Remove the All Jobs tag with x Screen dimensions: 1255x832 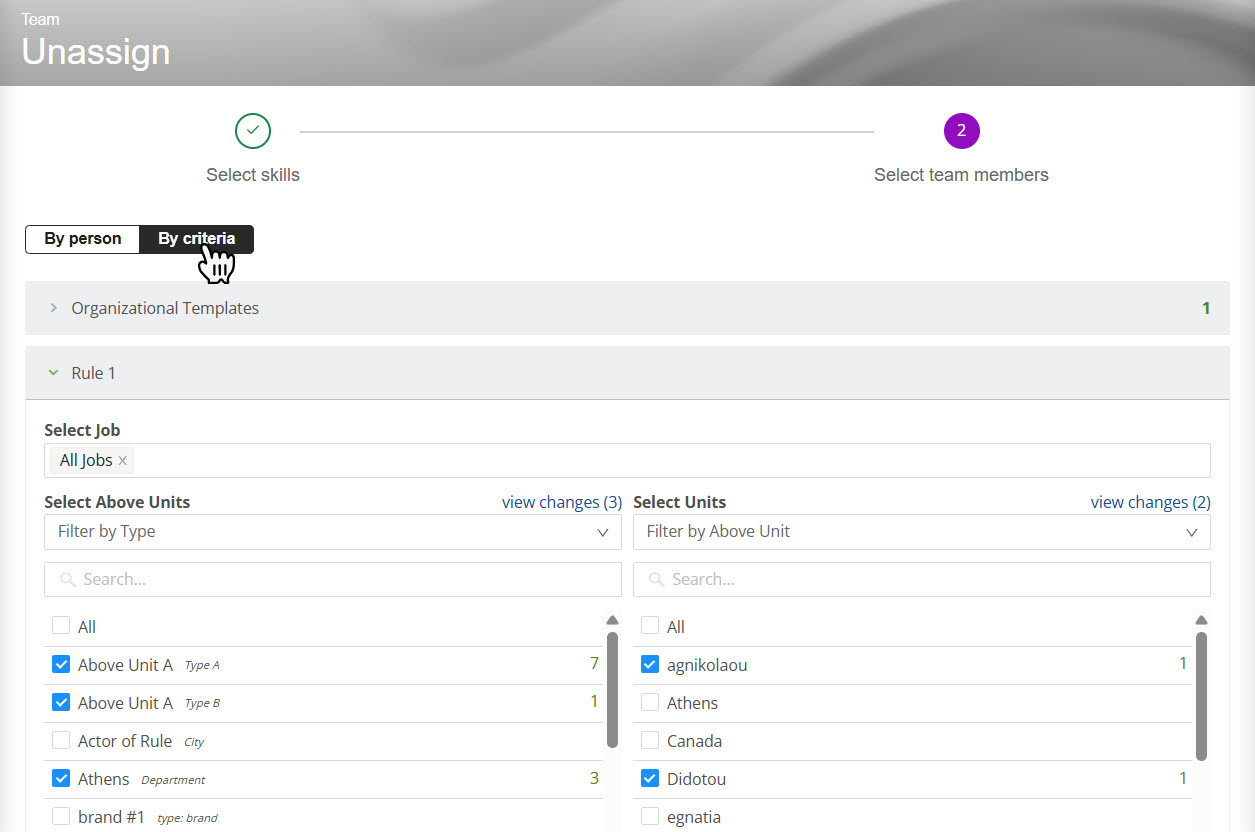click(122, 461)
